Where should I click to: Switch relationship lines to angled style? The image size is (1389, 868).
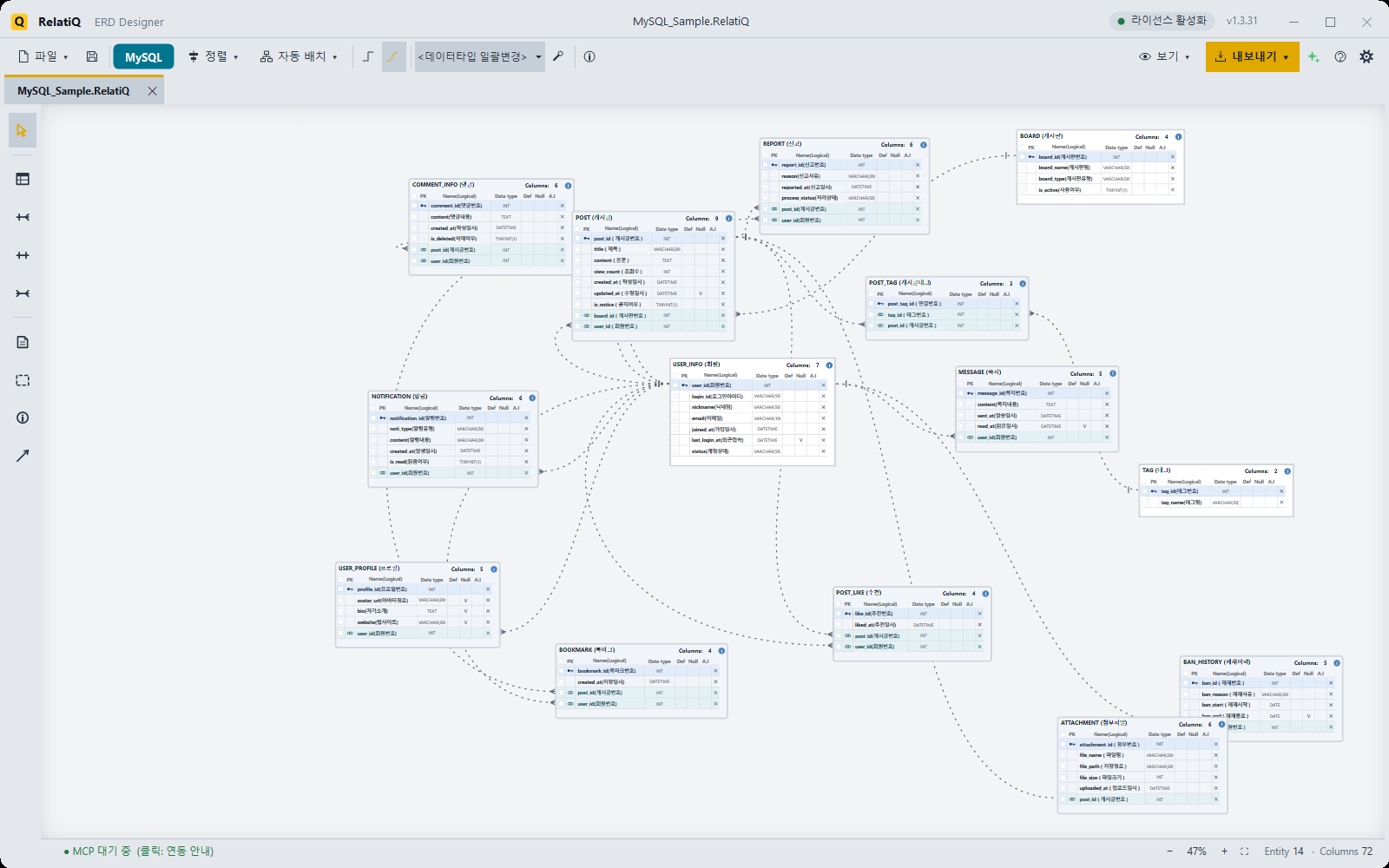368,56
